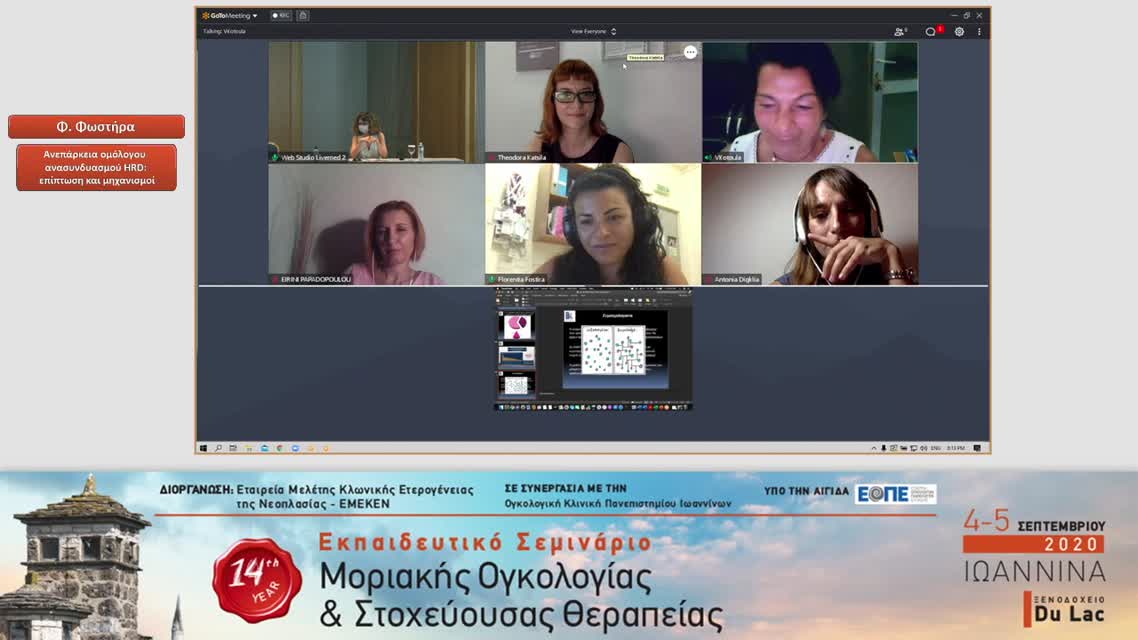Select the Web Studio Livemed 2 video tile
The width and height of the screenshot is (1138, 640).
coord(376,101)
